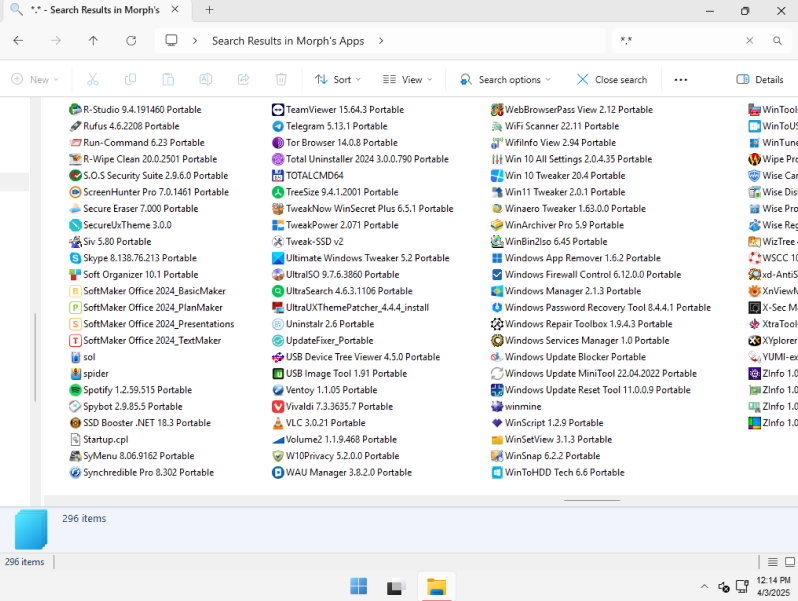798x601 pixels.
Task: Select the TOTALCMD64 entry
Action: click(308, 176)
